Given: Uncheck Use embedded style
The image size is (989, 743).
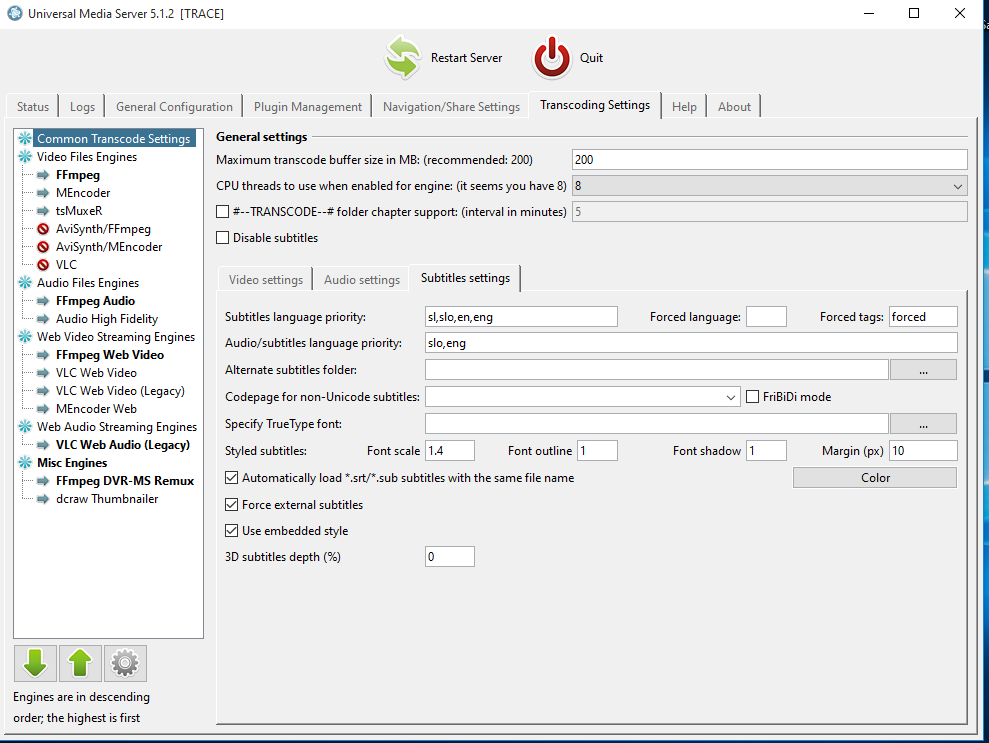Looking at the screenshot, I should (x=231, y=530).
